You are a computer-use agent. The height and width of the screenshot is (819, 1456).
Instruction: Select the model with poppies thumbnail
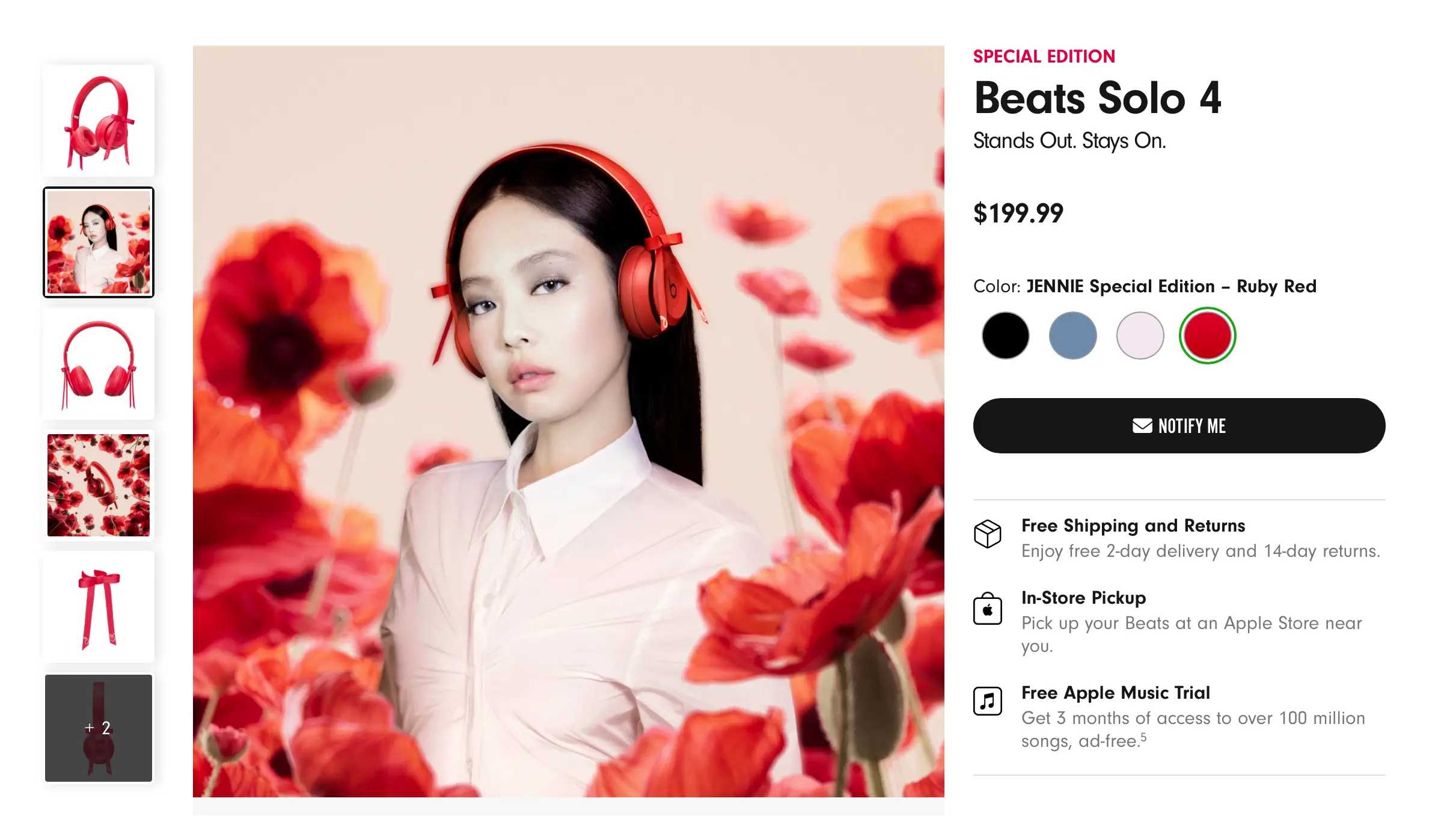tap(99, 242)
